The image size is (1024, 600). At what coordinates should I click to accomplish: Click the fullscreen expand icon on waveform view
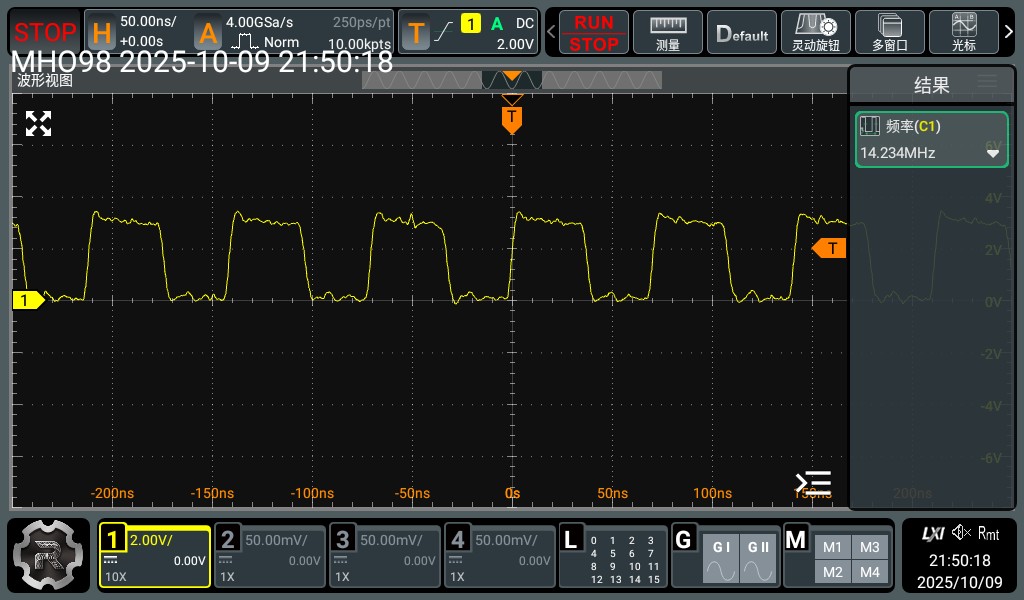coord(38,124)
